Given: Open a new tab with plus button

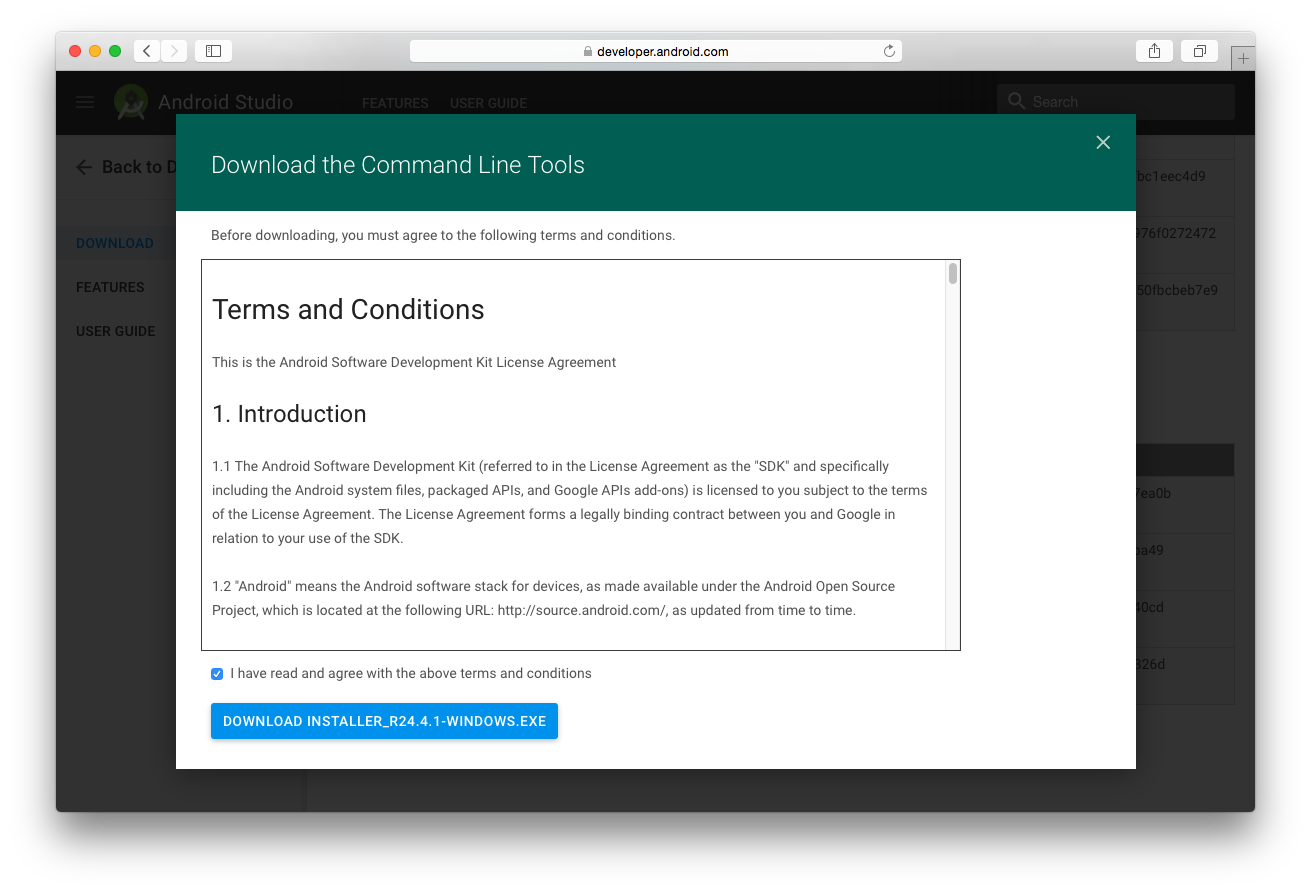Looking at the screenshot, I should 1243,58.
